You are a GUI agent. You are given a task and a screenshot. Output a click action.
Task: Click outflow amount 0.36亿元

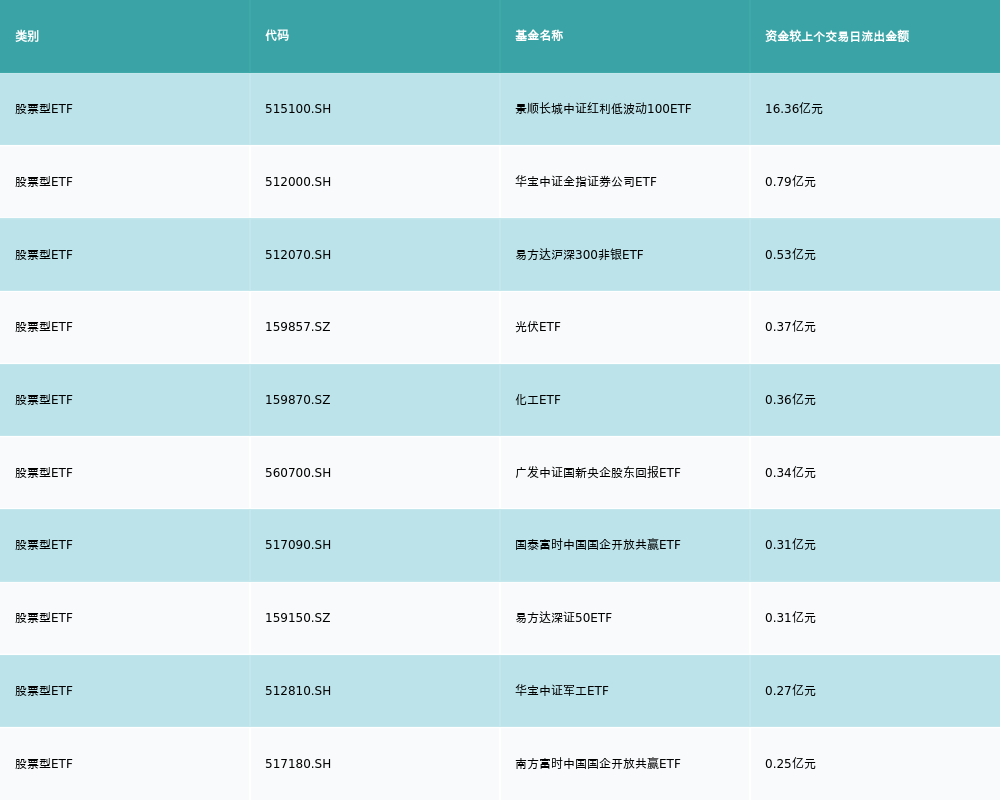click(x=790, y=400)
